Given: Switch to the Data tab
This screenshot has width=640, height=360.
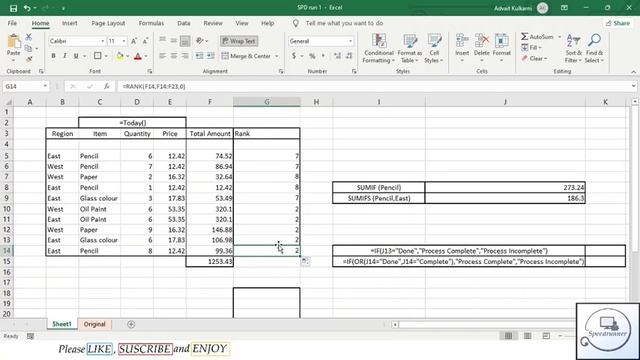Looking at the screenshot, I should pos(184,23).
